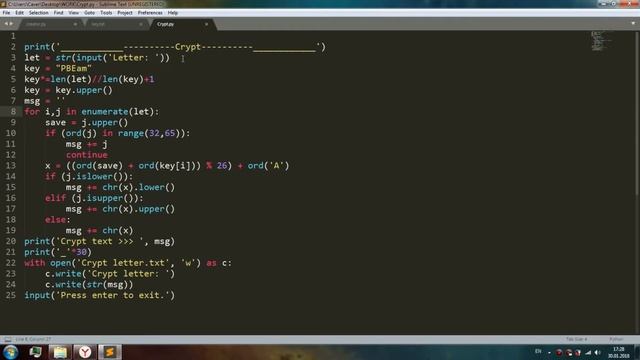Open the tab list dropdown arrow
This screenshot has height=360, width=640.
633,23
